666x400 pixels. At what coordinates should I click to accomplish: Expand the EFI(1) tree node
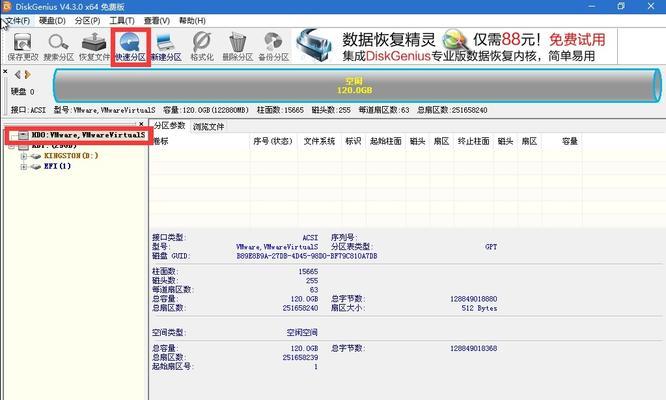(x=24, y=167)
